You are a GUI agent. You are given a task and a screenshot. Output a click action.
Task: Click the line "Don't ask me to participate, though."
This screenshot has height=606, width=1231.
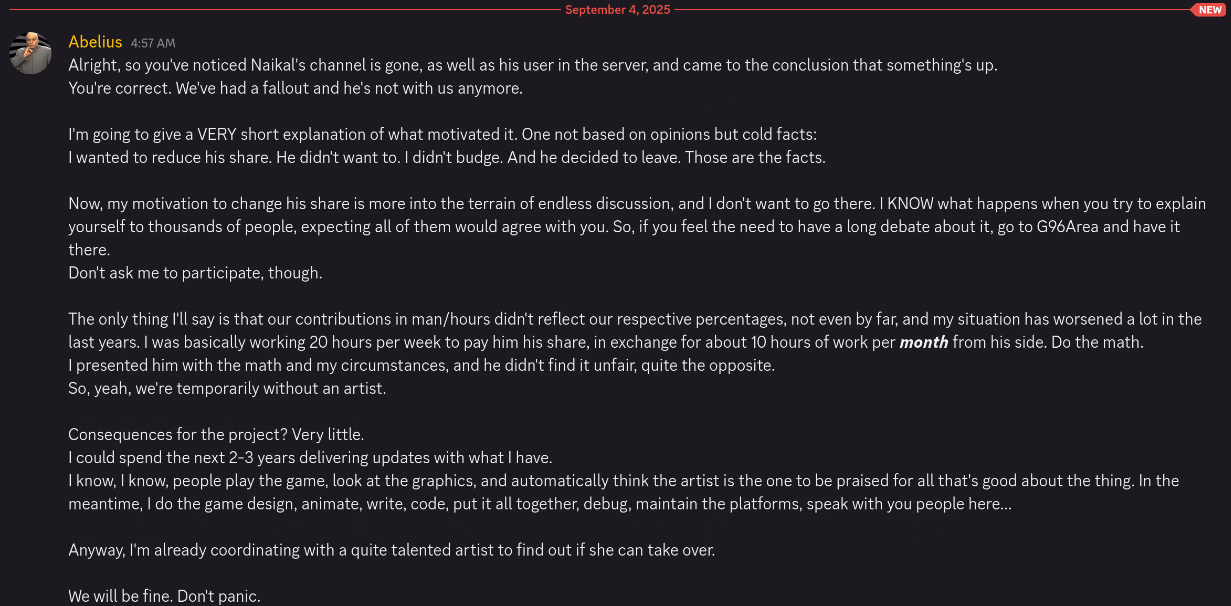(195, 273)
